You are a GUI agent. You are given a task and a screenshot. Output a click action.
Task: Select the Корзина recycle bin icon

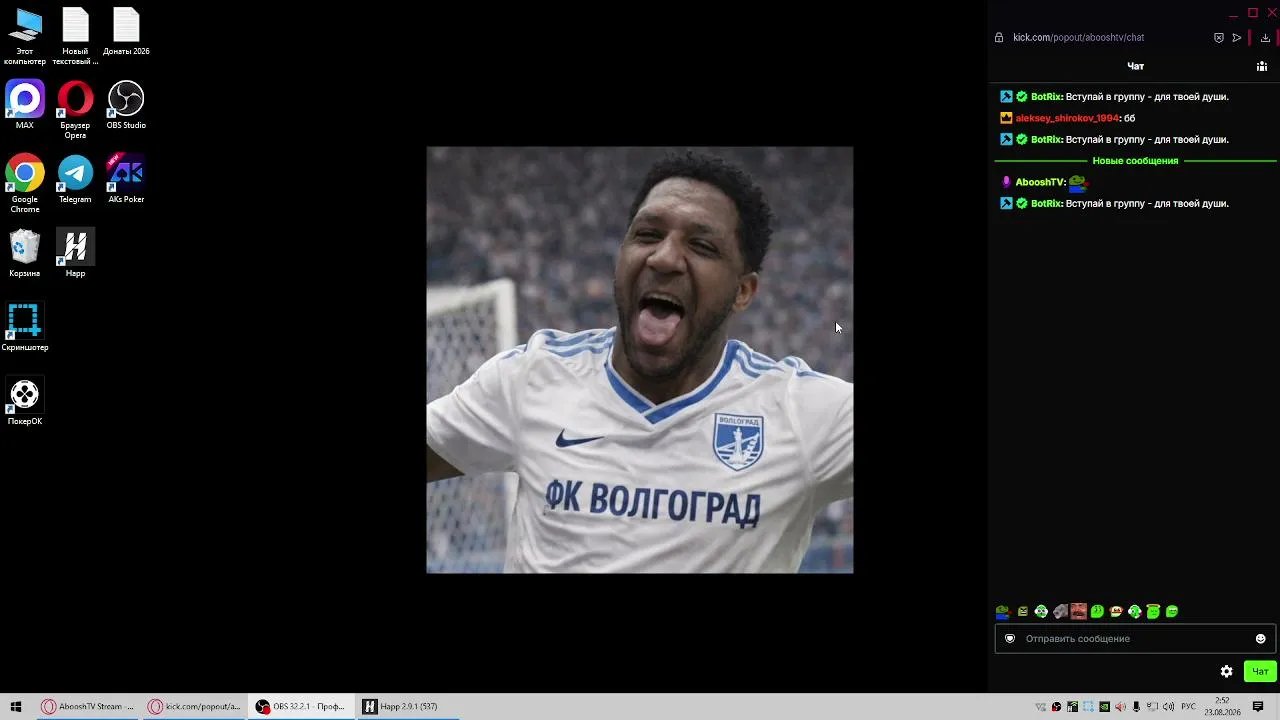coord(25,253)
